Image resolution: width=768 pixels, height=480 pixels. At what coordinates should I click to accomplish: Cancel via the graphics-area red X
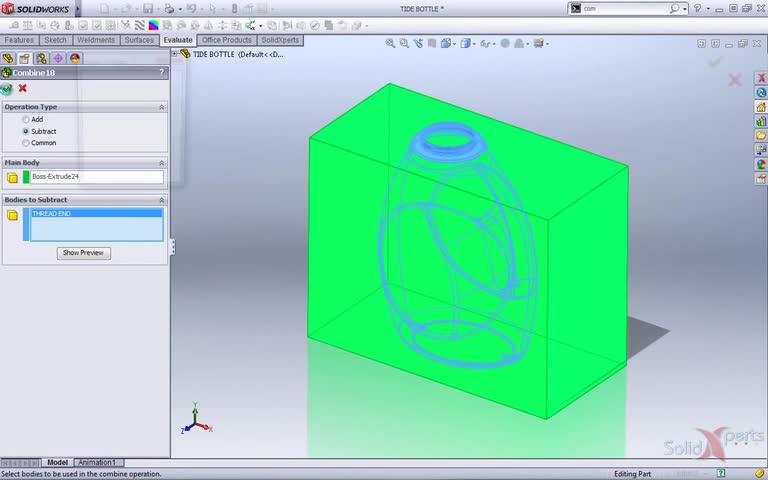point(734,79)
